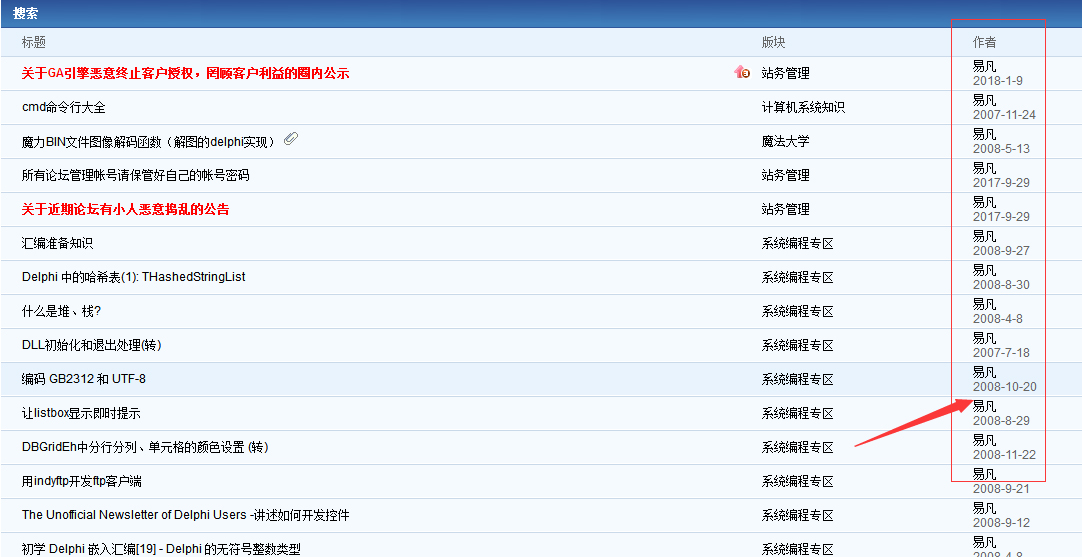Open the red 关于近期论坛有小人恶意捣乱的公告 thread
The width and height of the screenshot is (1082, 557).
125,209
